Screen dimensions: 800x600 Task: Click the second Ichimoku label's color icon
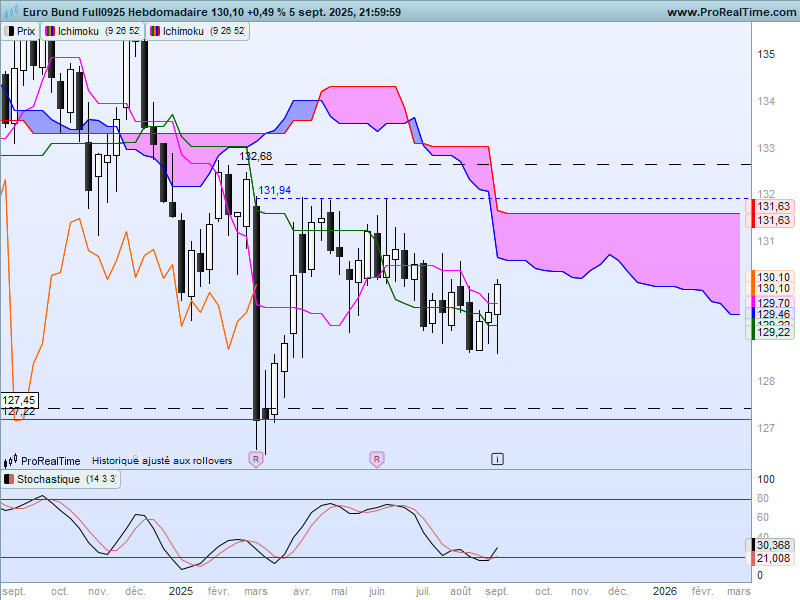pos(155,31)
